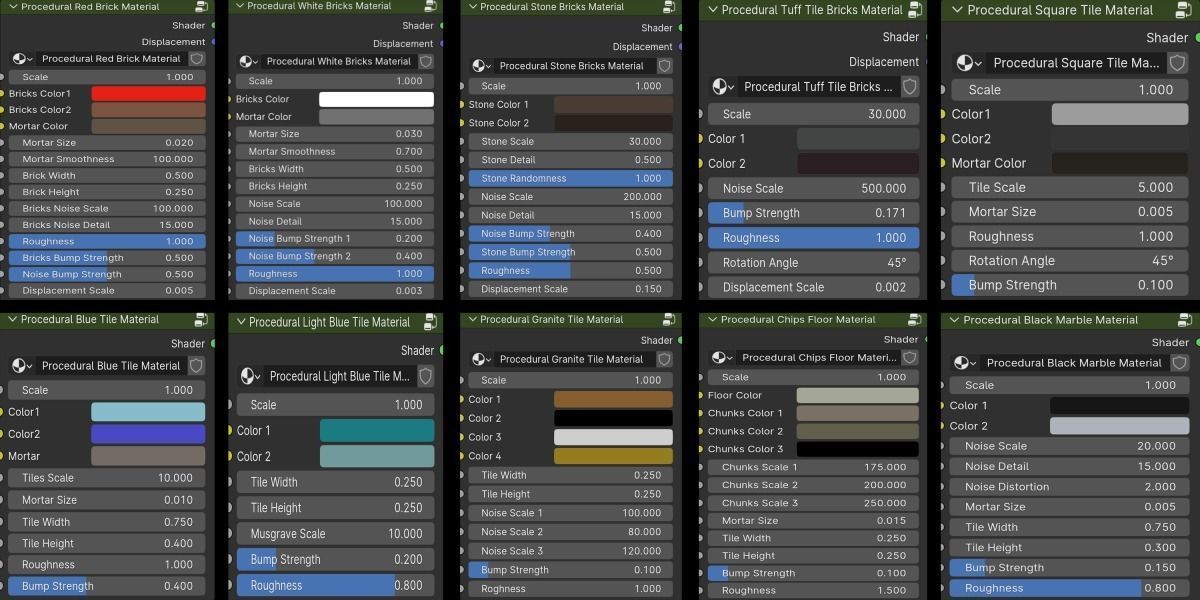This screenshot has height=600, width=1200.
Task: Click Tiles Scale 10.000 field in Blue Tile node
Action: [x=107, y=478]
